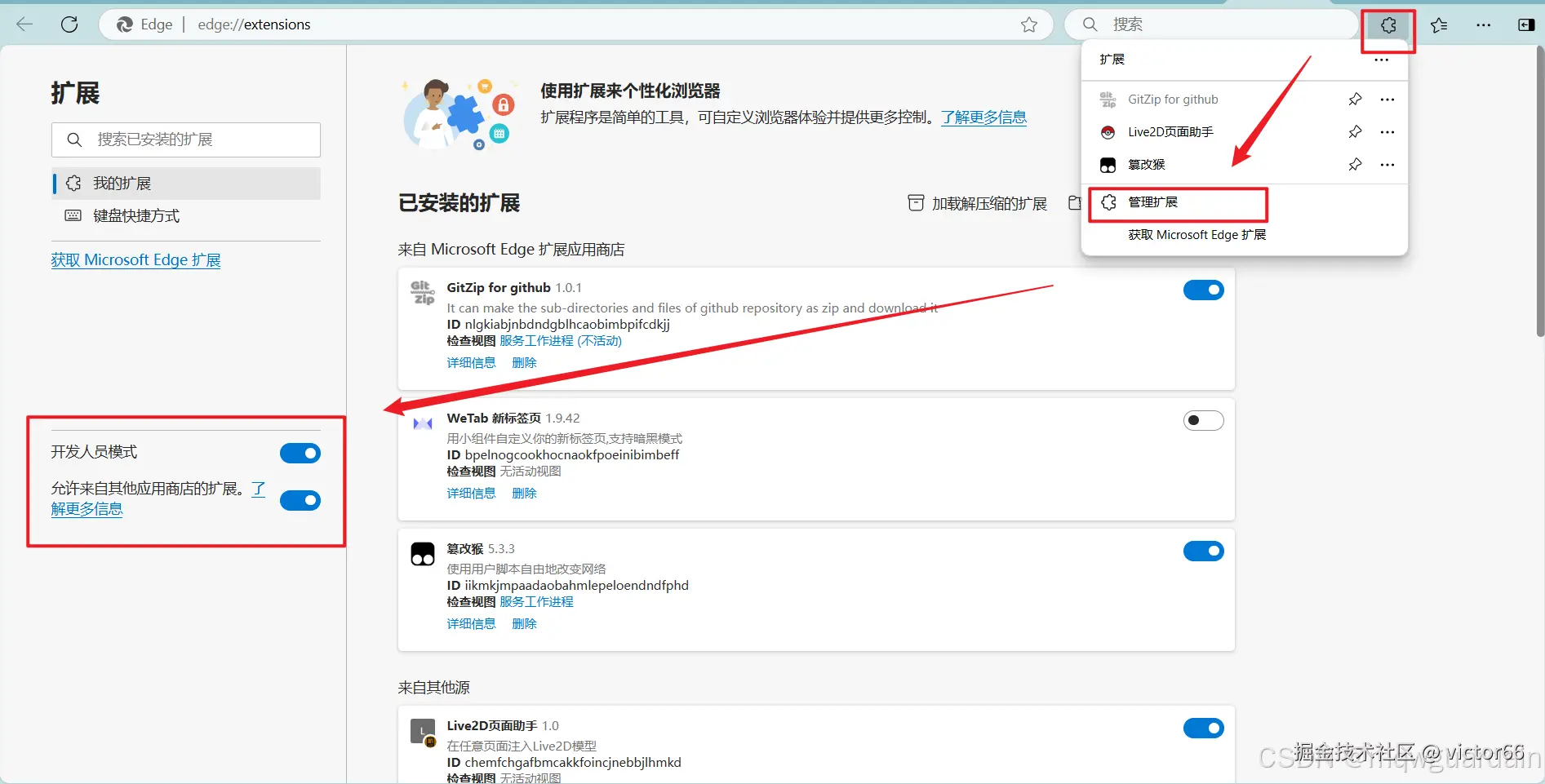Open 了解更多信息 link in the banner
This screenshot has height=784, width=1545.
[x=983, y=117]
